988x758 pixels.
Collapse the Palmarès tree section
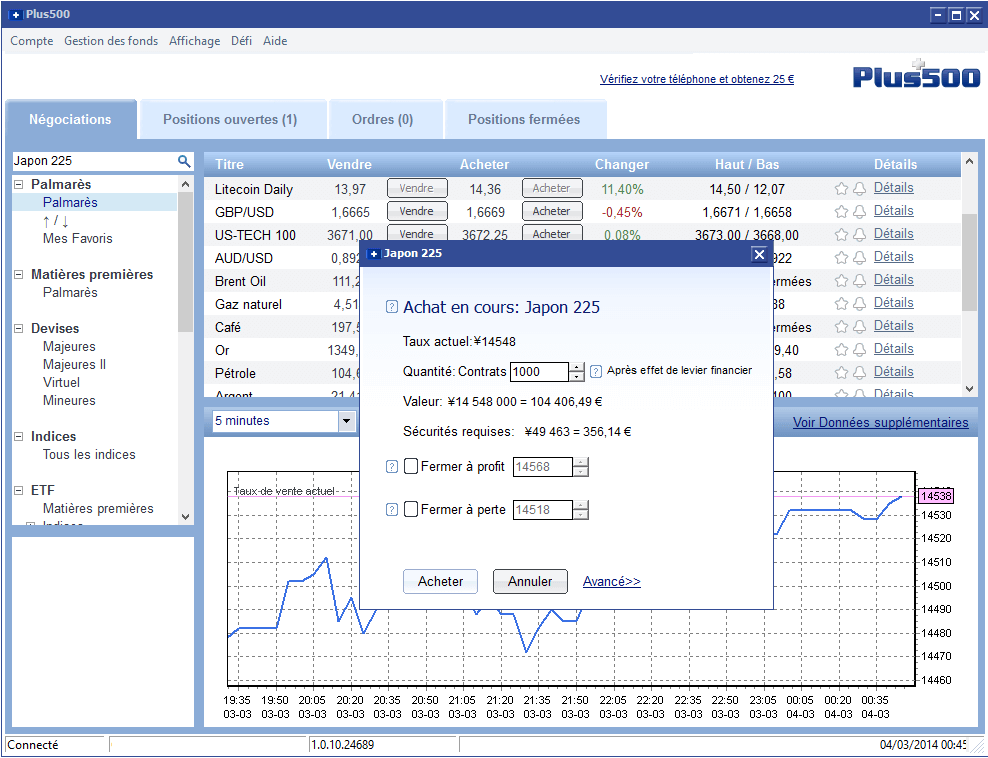coord(19,185)
